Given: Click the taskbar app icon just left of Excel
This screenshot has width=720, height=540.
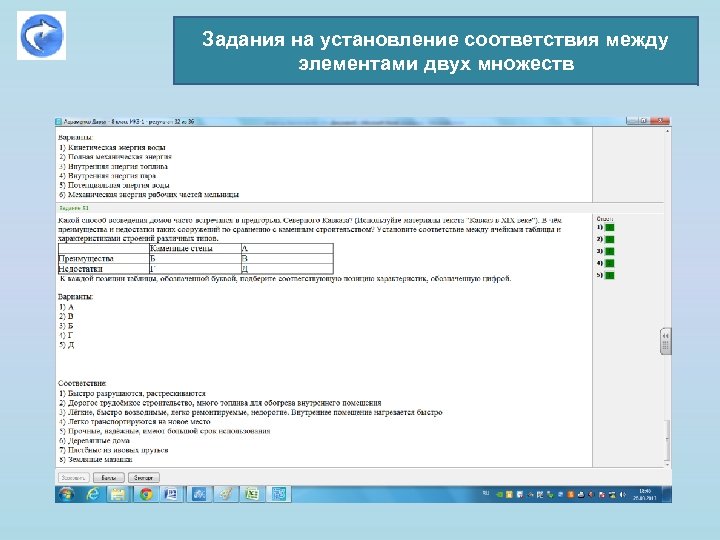Looking at the screenshot, I should point(225,494).
